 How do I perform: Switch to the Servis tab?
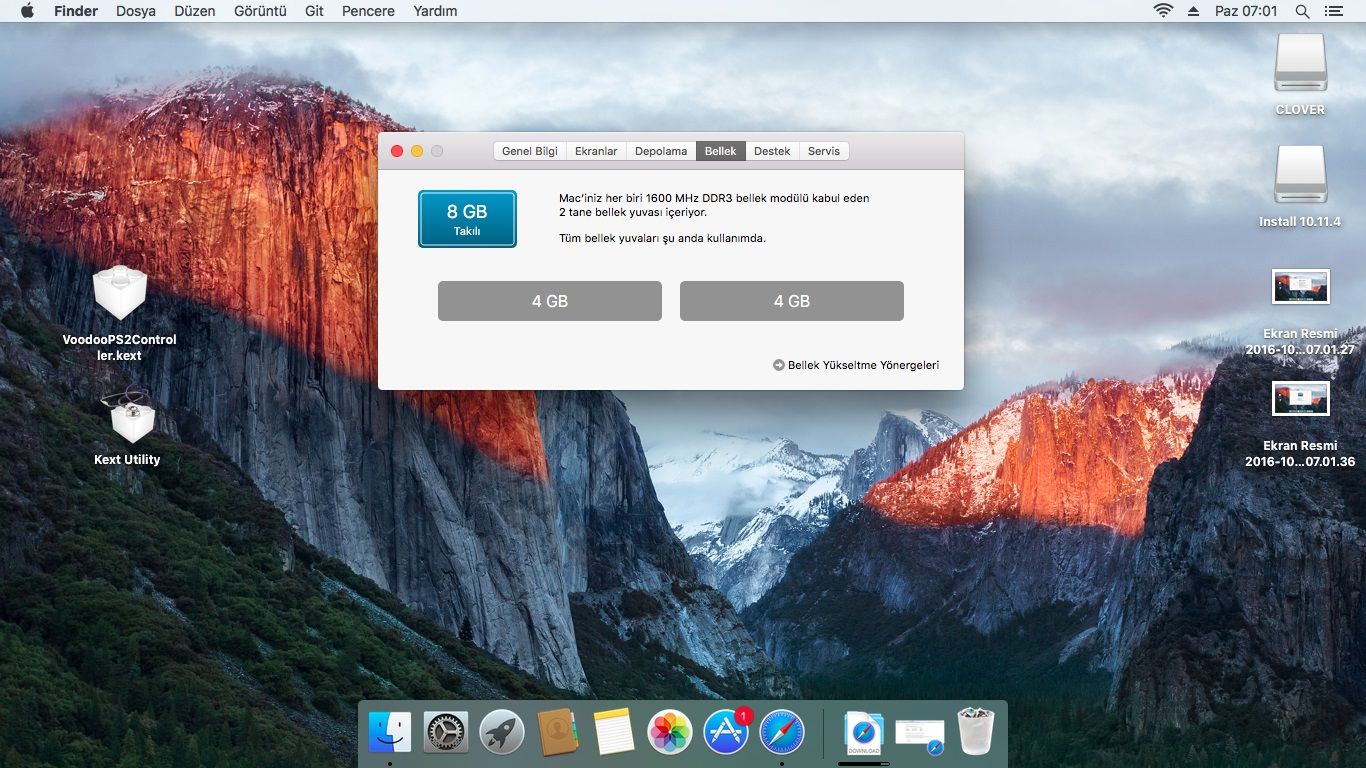point(824,151)
